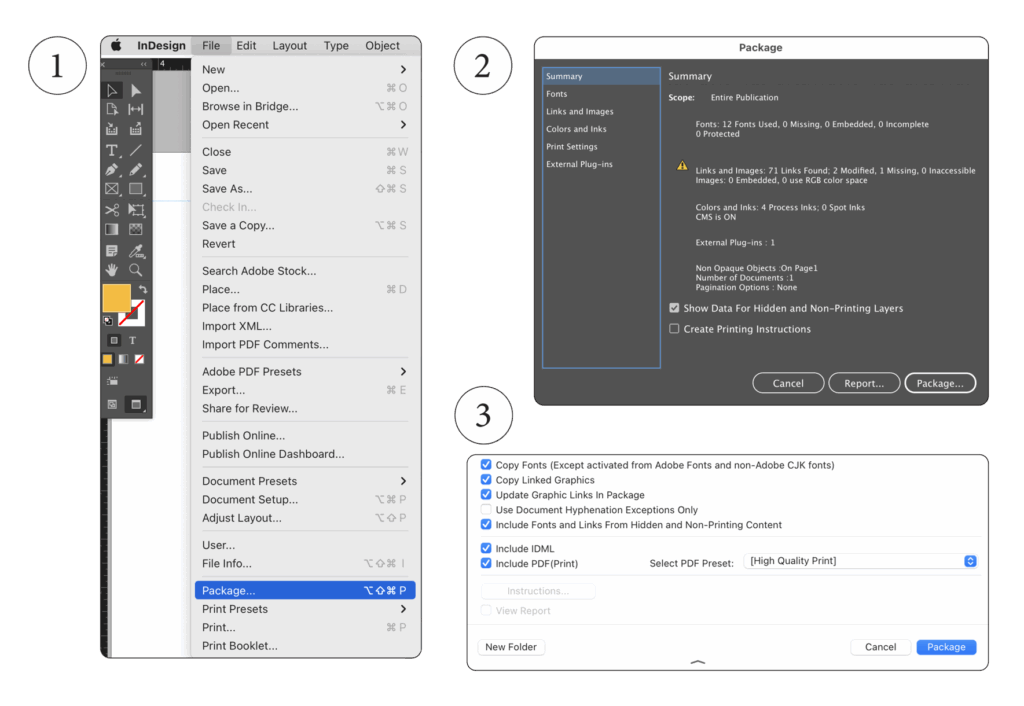The image size is (1024, 706).
Task: Click the yellow fill color swatch
Action: tap(116, 298)
